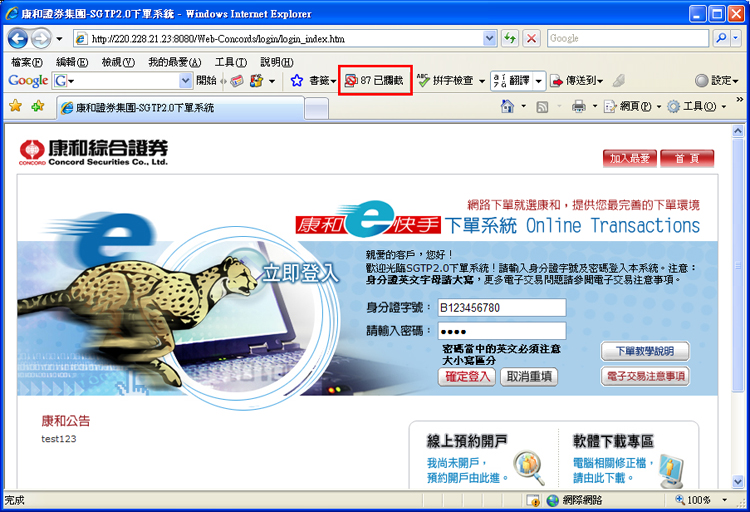Click the 線上預約開戶 magnifier people icon
Screen dimensions: 750x512
tap(529, 467)
